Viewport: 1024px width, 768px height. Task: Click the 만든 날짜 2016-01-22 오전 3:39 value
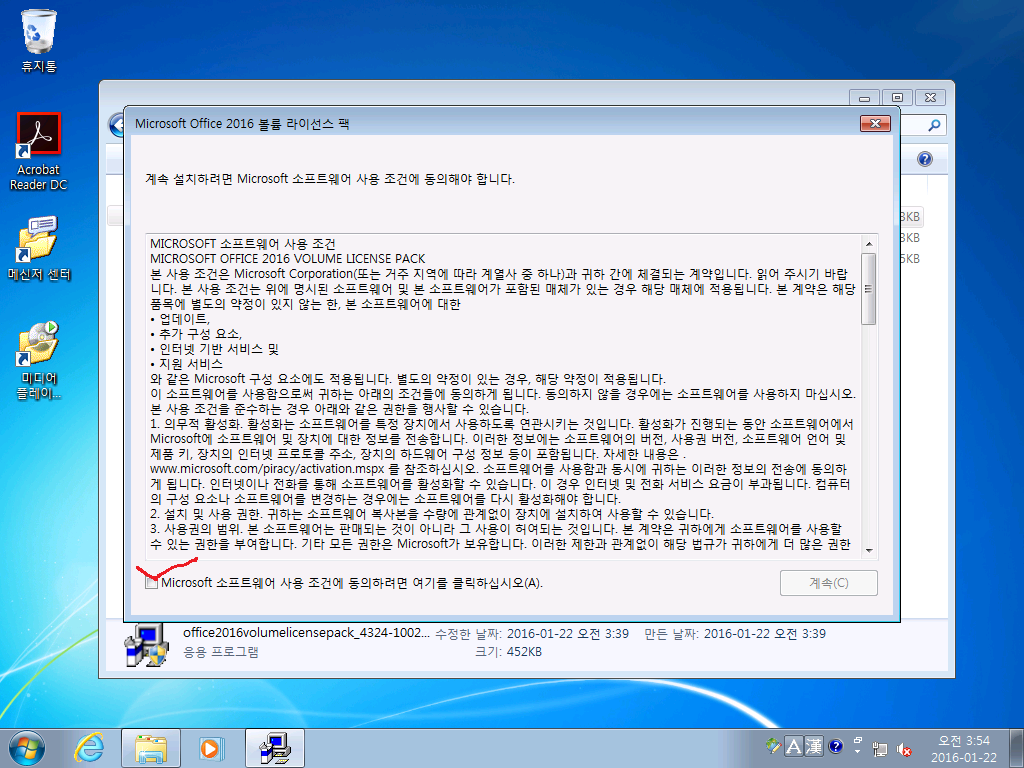coord(765,633)
